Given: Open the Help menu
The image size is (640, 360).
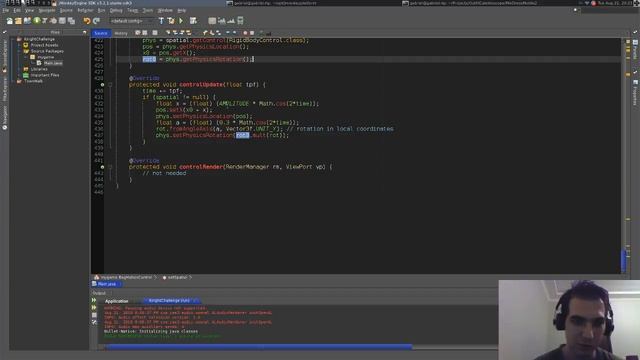Looking at the screenshot, I should pyautogui.click(x=182, y=10).
